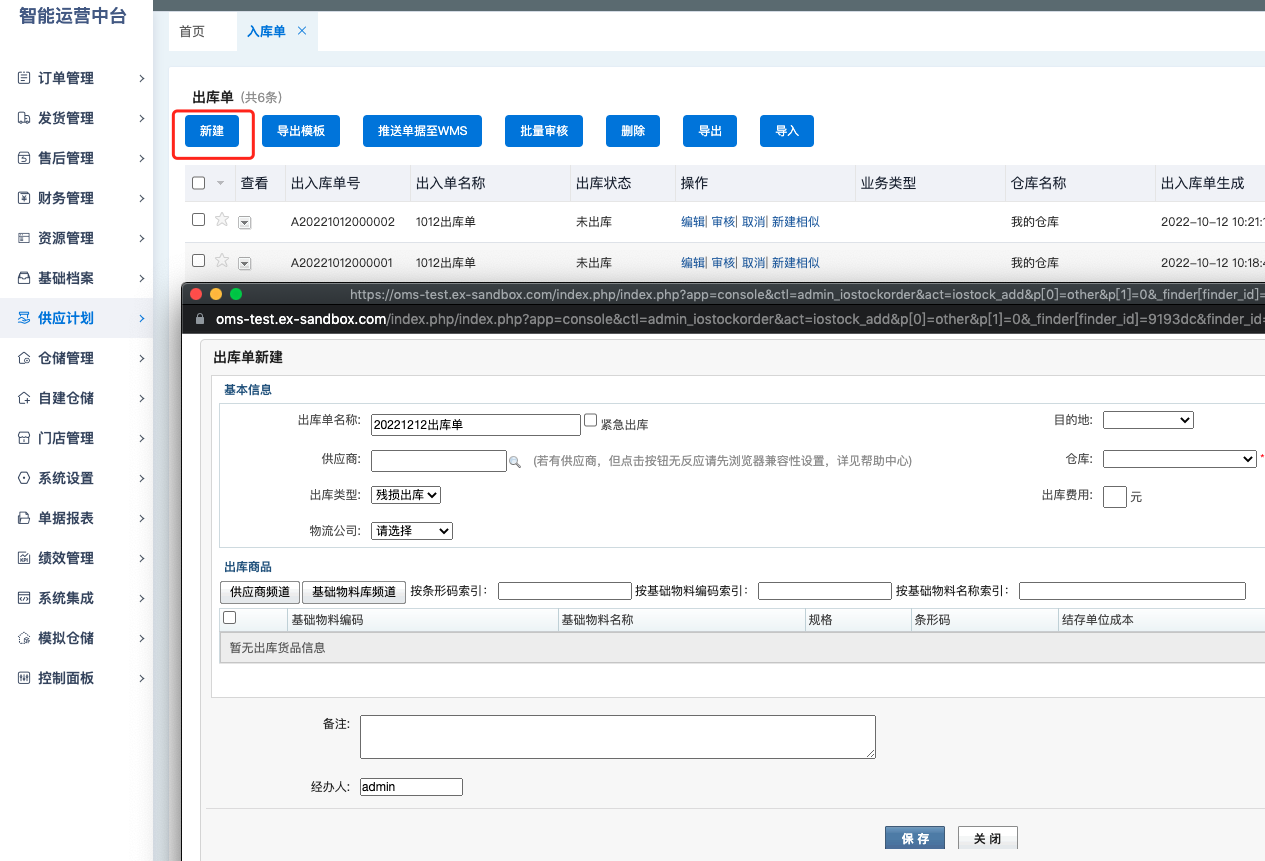This screenshot has width=1265, height=861.
Task: Click 取消 link for A20221012000001
Action: 754,263
